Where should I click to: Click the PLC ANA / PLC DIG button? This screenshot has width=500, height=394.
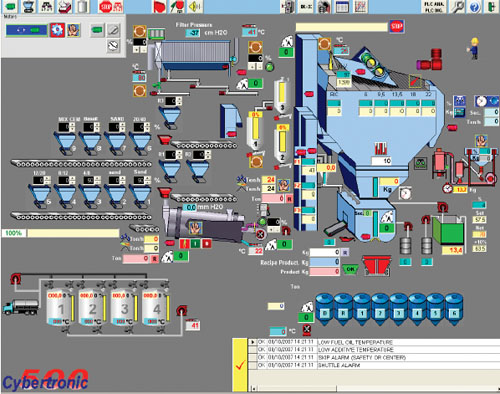point(433,7)
